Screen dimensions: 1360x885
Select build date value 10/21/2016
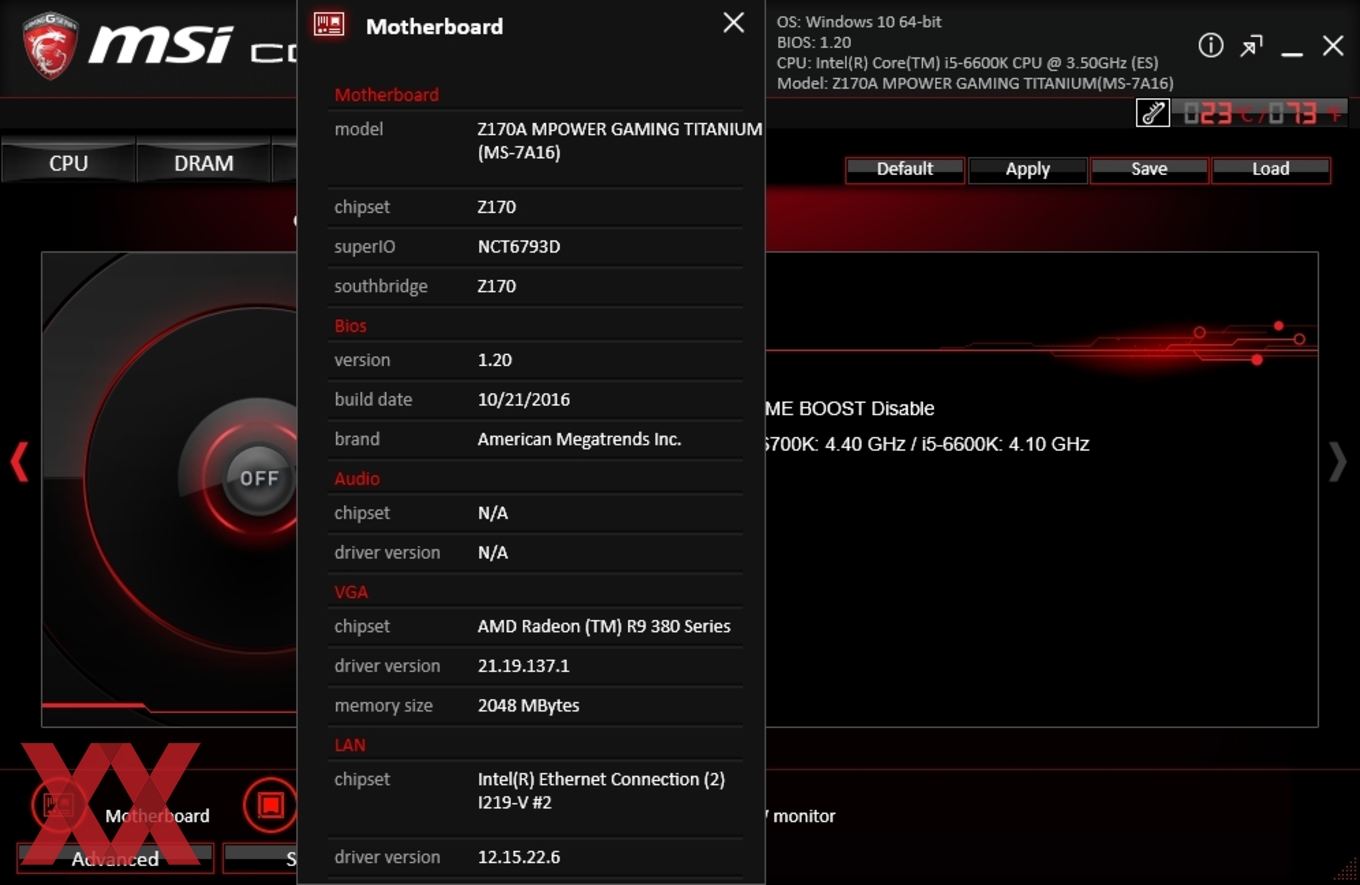tap(524, 400)
